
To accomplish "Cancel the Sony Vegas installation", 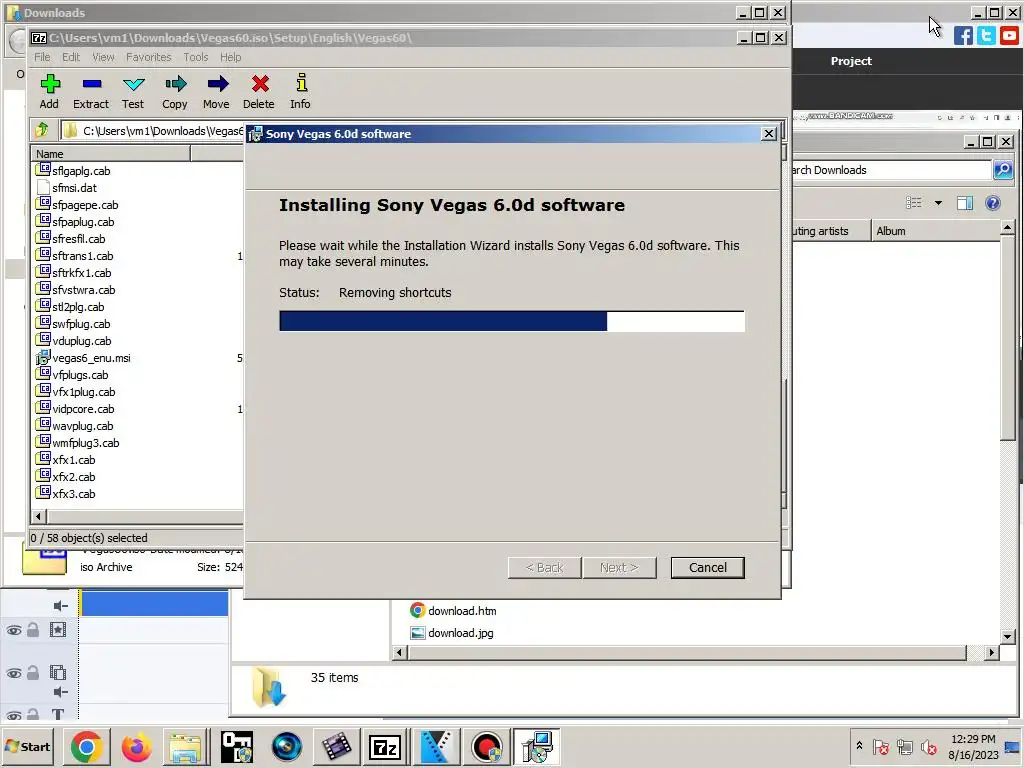I will 707,568.
